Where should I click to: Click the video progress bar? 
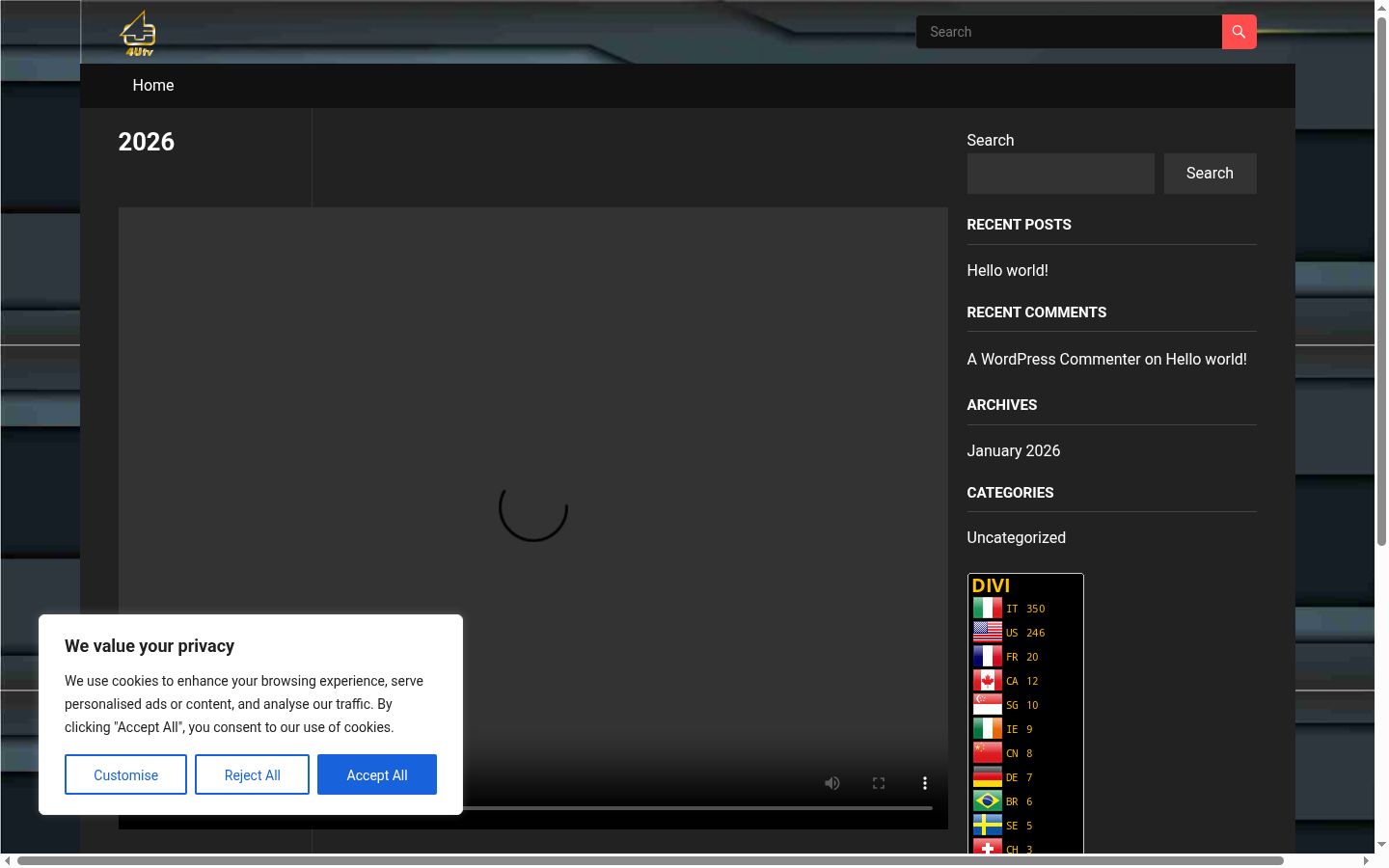[x=697, y=807]
